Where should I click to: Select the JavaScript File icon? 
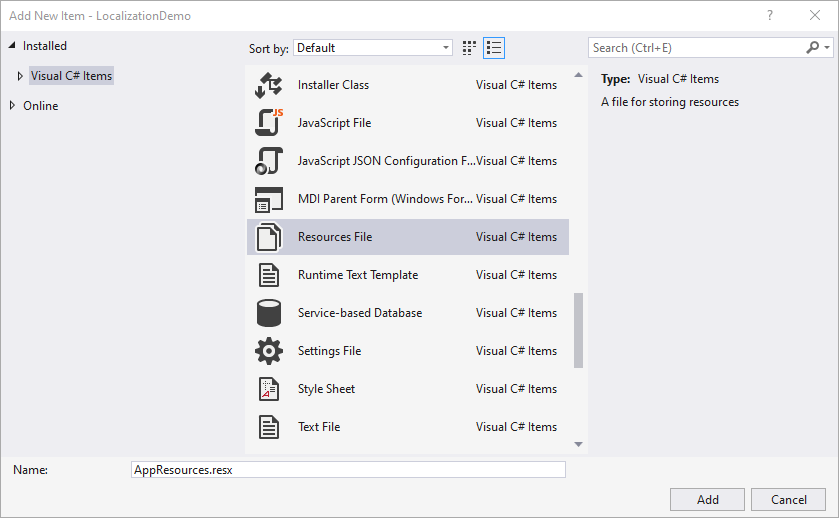(x=269, y=123)
